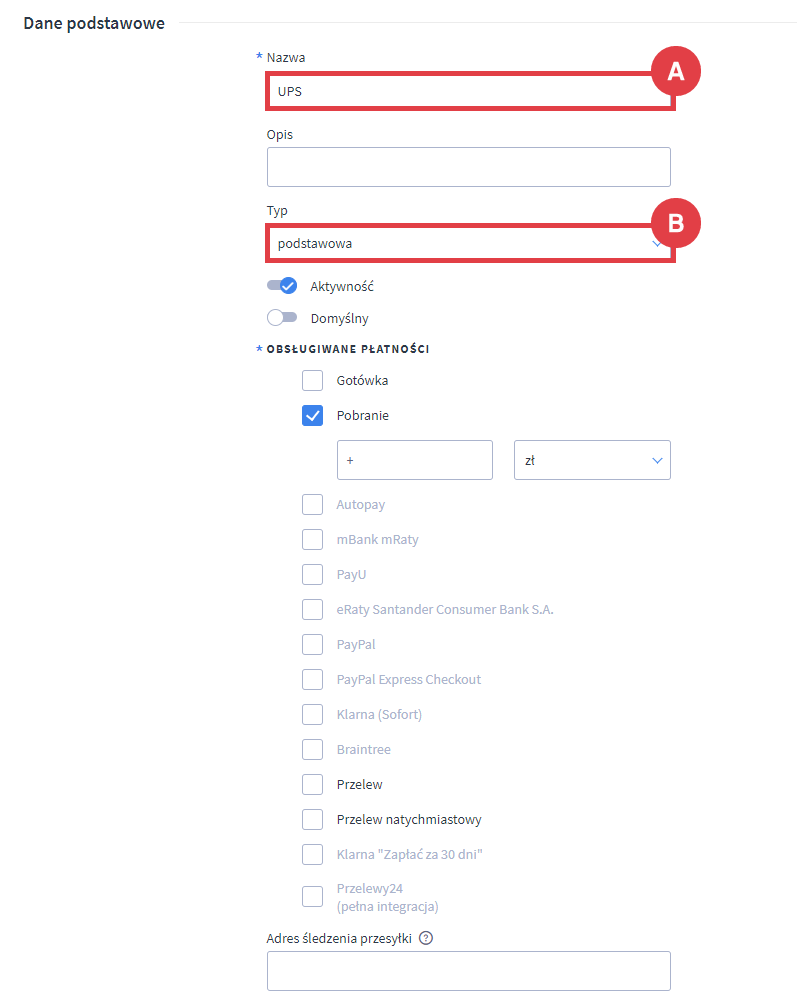Click the Pobranie label text
This screenshot has width=797, height=1000.
click(363, 416)
